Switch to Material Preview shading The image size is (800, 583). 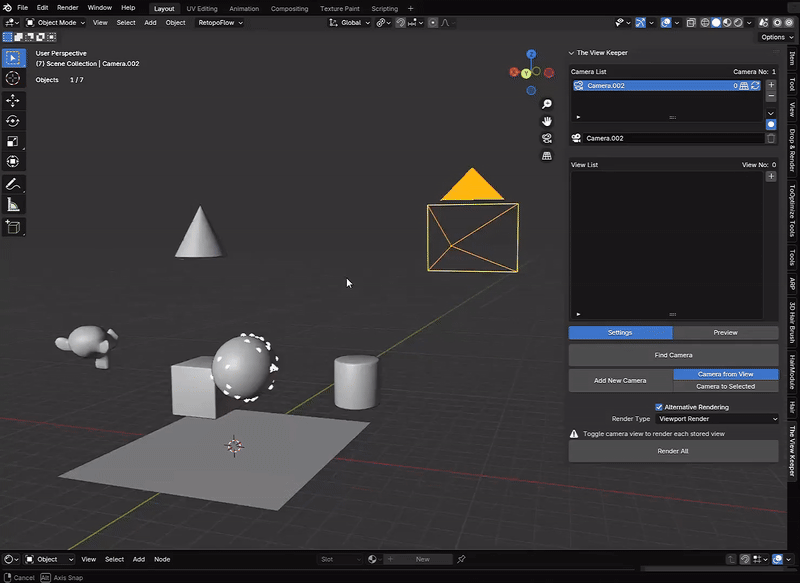pyautogui.click(x=727, y=22)
